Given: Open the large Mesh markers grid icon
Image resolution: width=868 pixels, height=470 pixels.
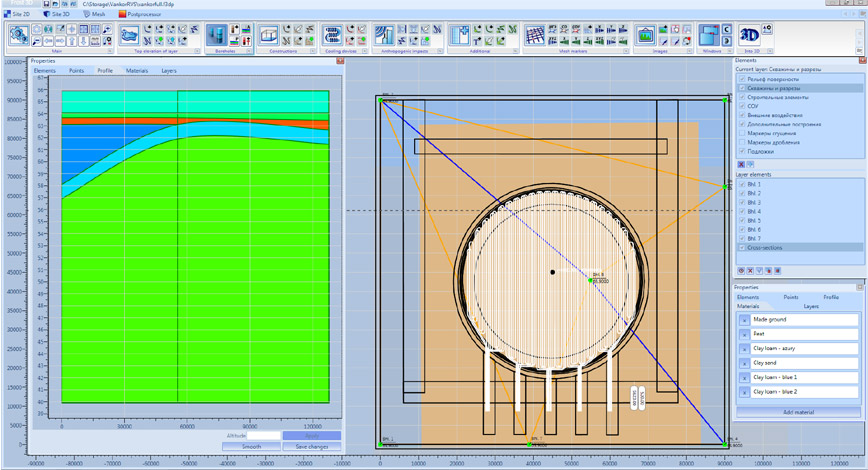Looking at the screenshot, I should (x=535, y=35).
